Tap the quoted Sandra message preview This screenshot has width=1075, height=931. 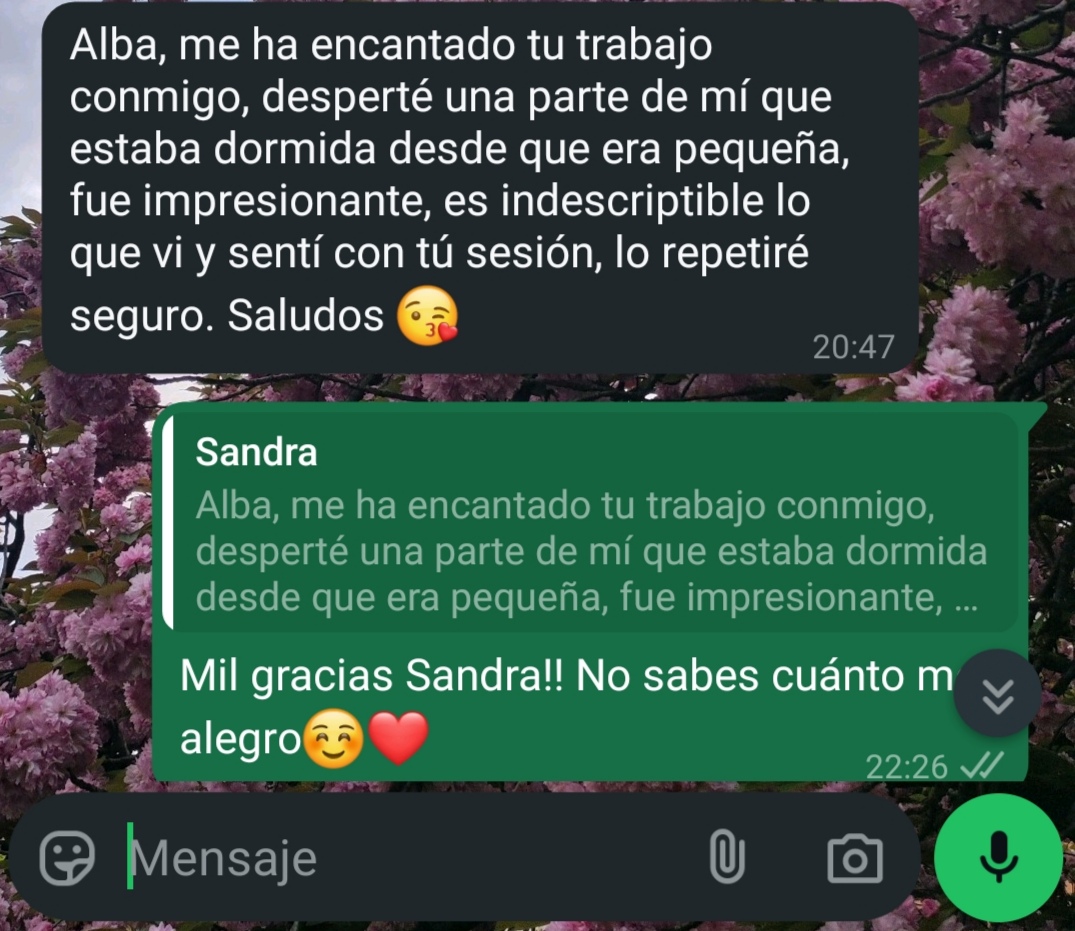(x=590, y=522)
